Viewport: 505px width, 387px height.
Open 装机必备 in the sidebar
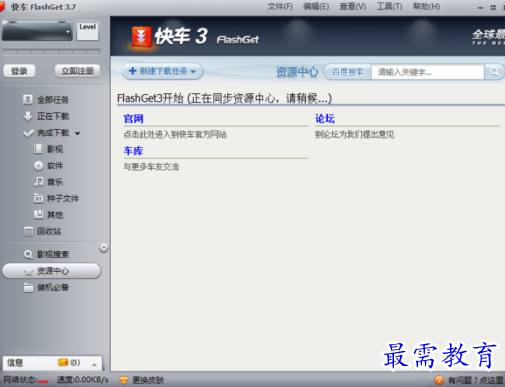click(x=53, y=288)
